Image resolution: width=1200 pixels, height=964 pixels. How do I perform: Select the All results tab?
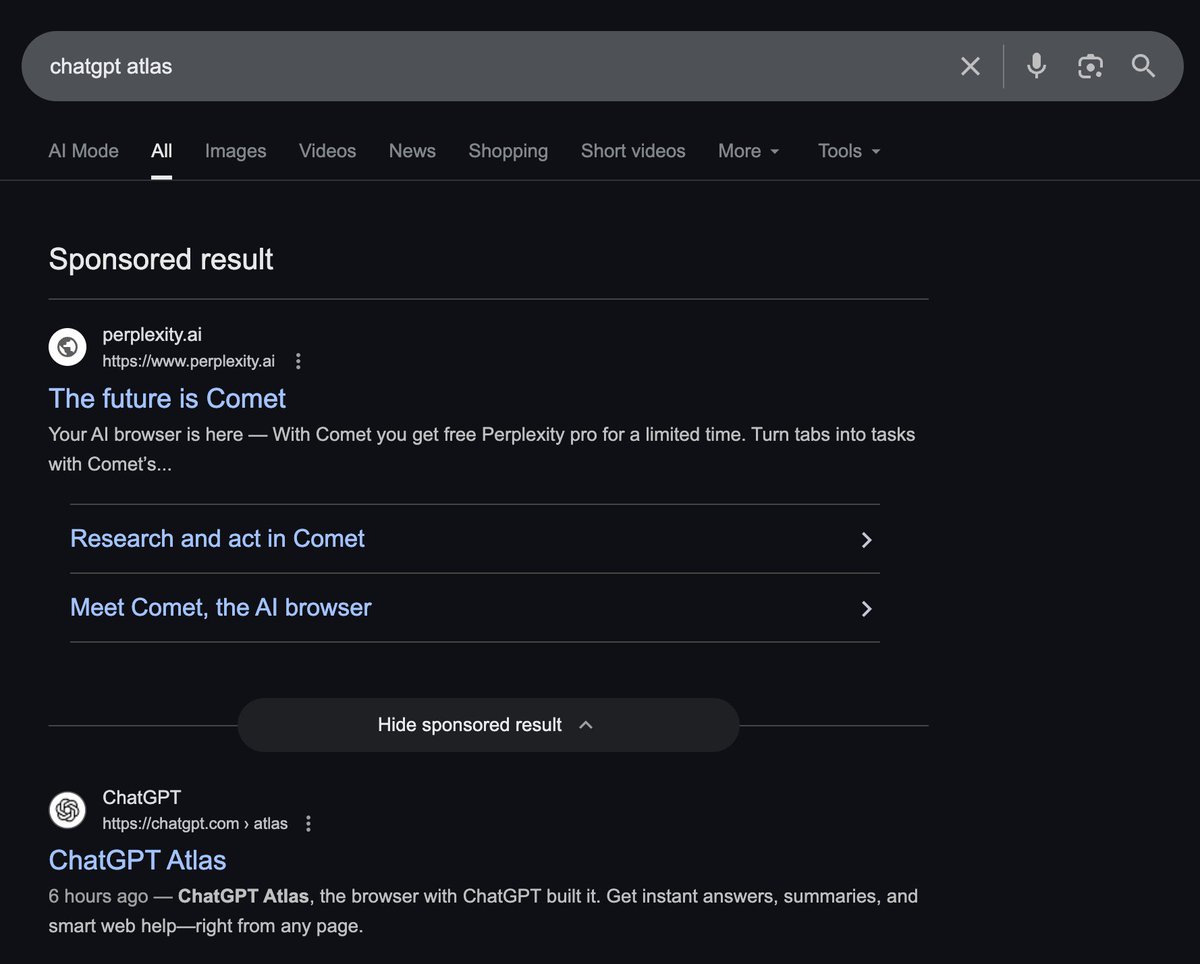point(162,151)
